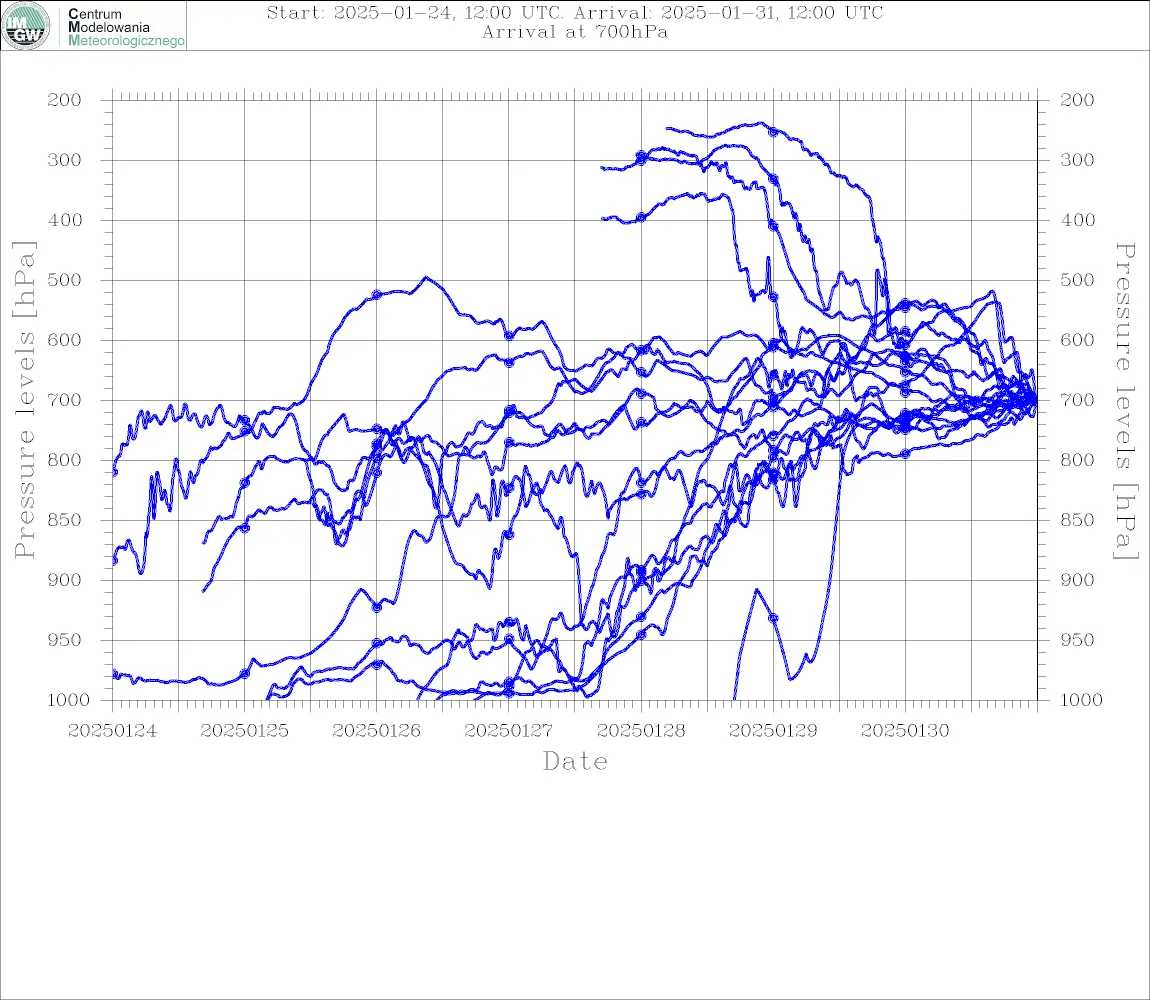Click the left axis 200 label
The height and width of the screenshot is (1000, 1150).
(x=65, y=100)
